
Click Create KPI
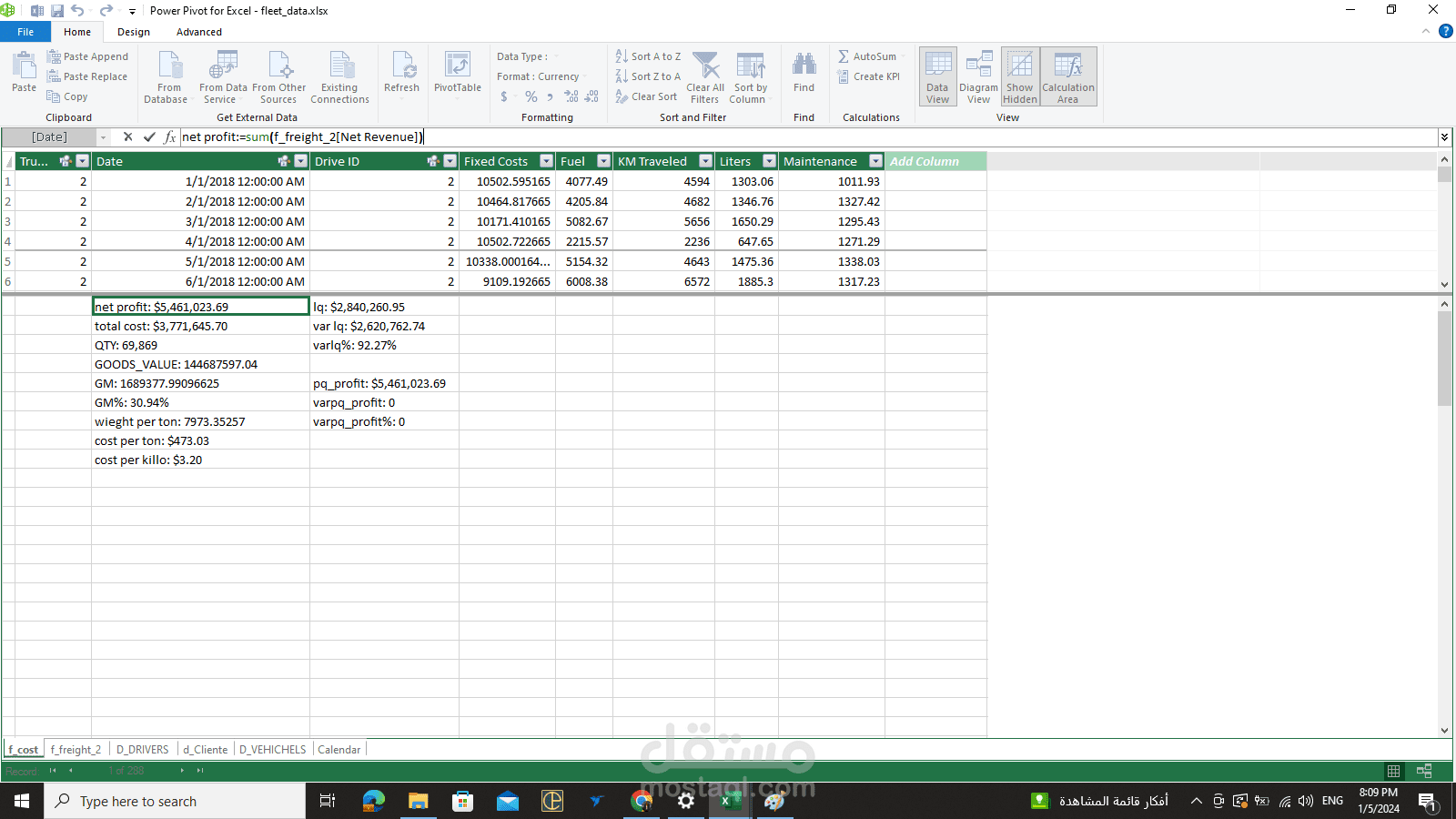(868, 76)
